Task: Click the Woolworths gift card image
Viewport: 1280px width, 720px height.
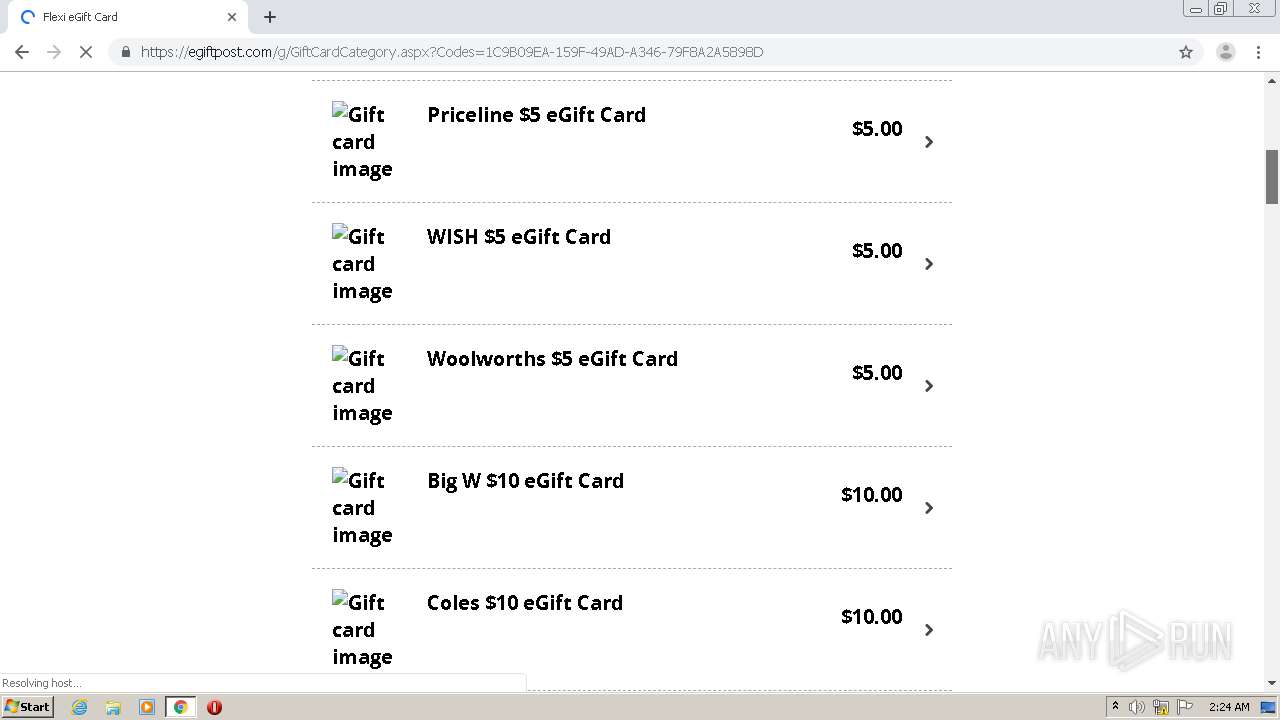Action: tap(362, 386)
